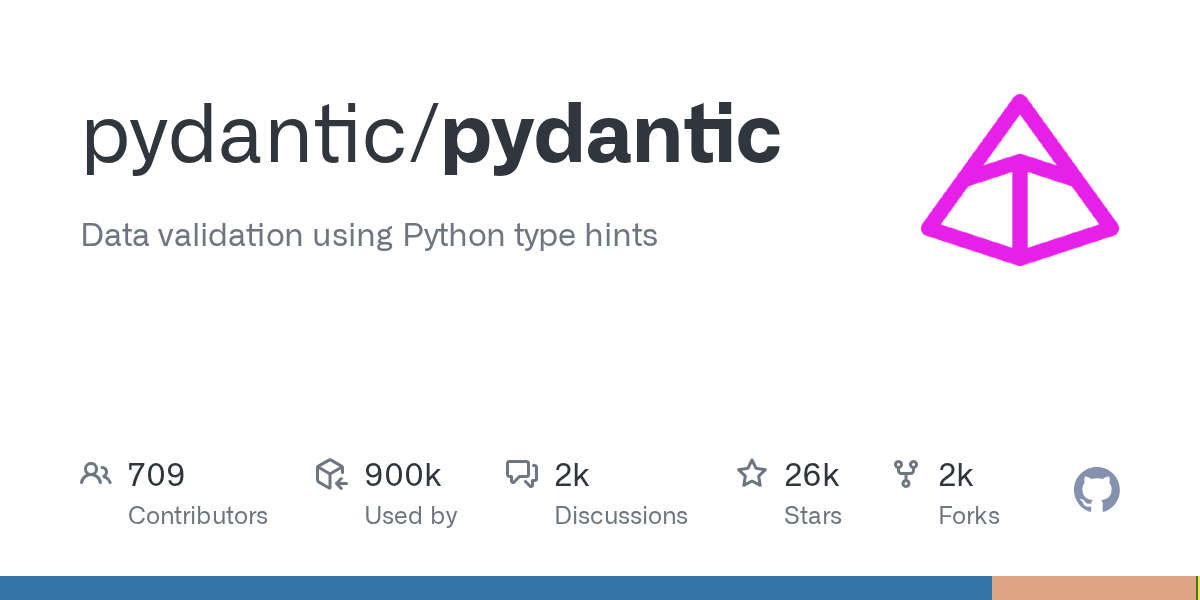Click the 26k Stars count
1200x600 pixels.
812,474
